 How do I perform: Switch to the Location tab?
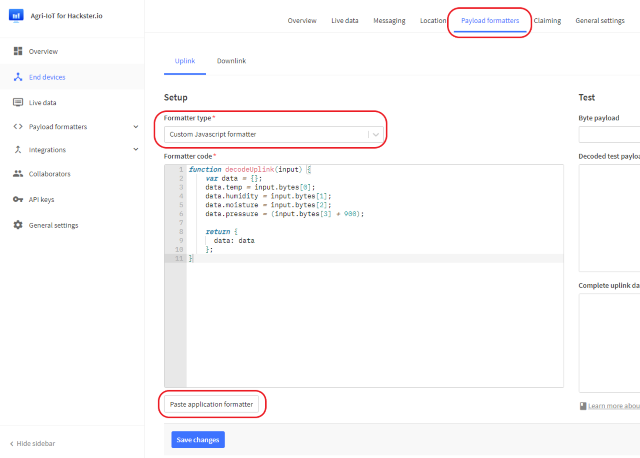(433, 20)
